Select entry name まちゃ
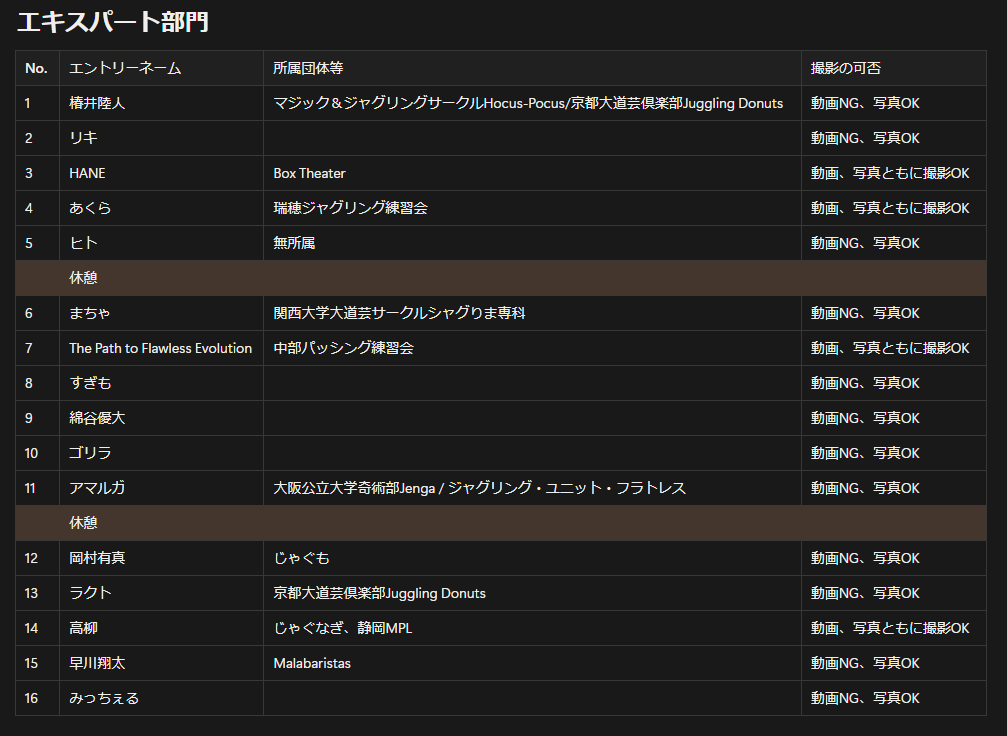This screenshot has width=1007, height=736. [90, 313]
